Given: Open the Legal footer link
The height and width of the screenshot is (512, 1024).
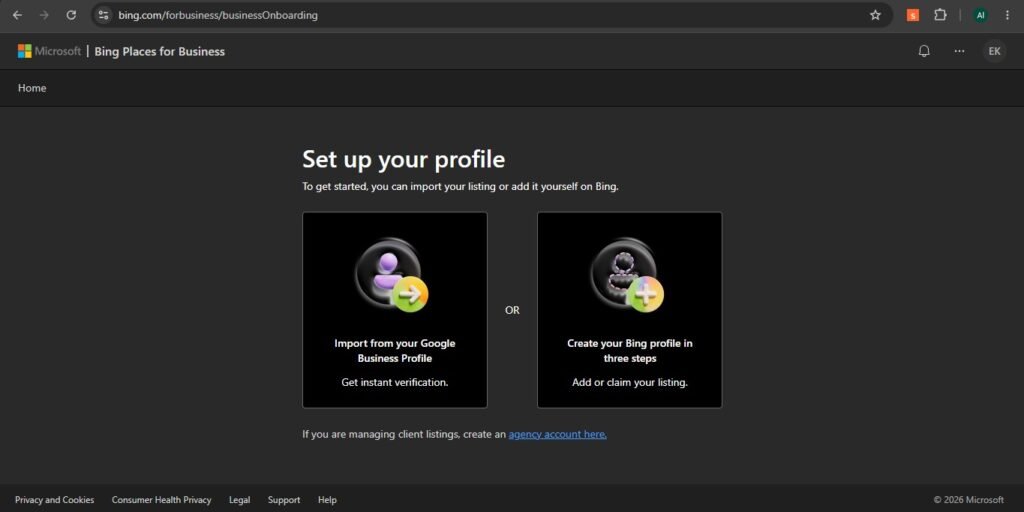Looking at the screenshot, I should (x=239, y=500).
